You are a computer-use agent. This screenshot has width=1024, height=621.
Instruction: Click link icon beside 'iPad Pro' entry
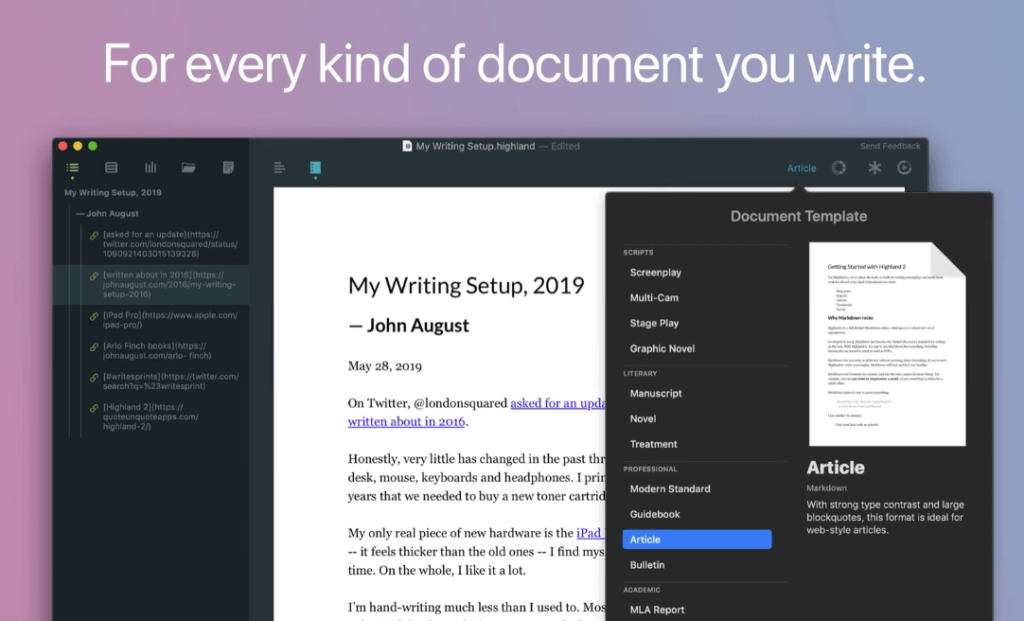[94, 316]
